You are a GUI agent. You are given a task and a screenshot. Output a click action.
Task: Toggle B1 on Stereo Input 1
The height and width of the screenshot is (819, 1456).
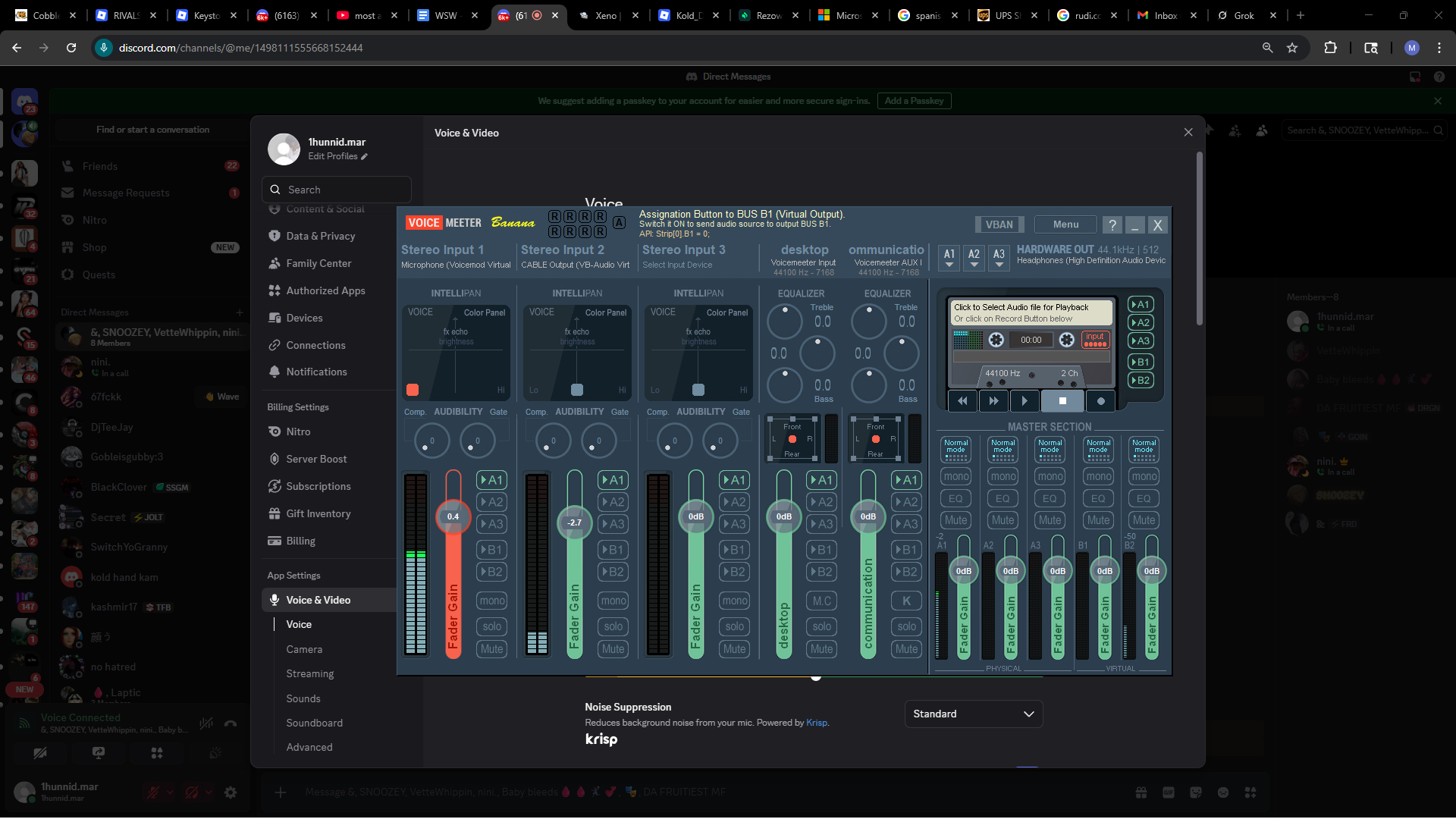click(492, 550)
